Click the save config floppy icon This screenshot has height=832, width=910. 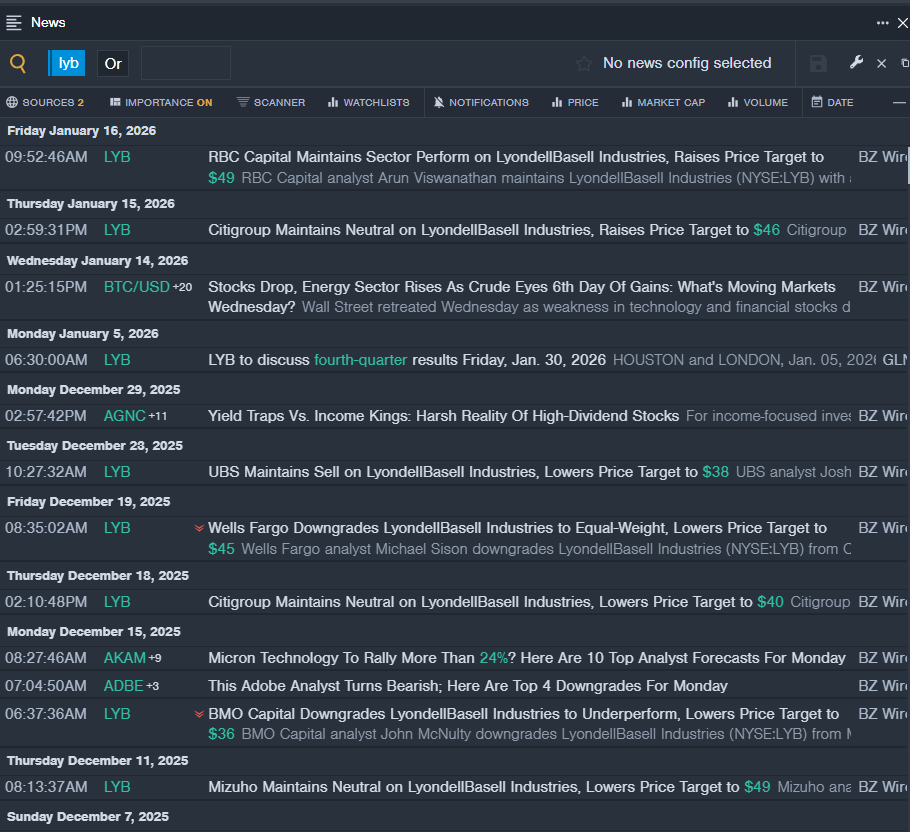point(818,63)
